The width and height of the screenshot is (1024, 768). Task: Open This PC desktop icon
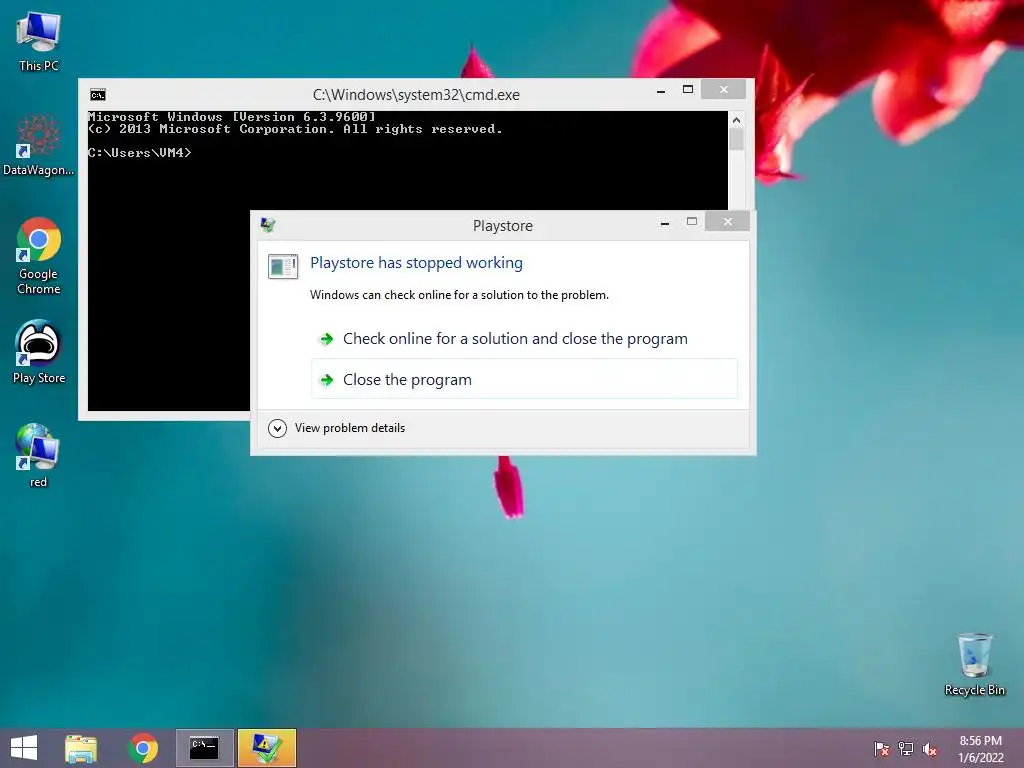tap(39, 42)
